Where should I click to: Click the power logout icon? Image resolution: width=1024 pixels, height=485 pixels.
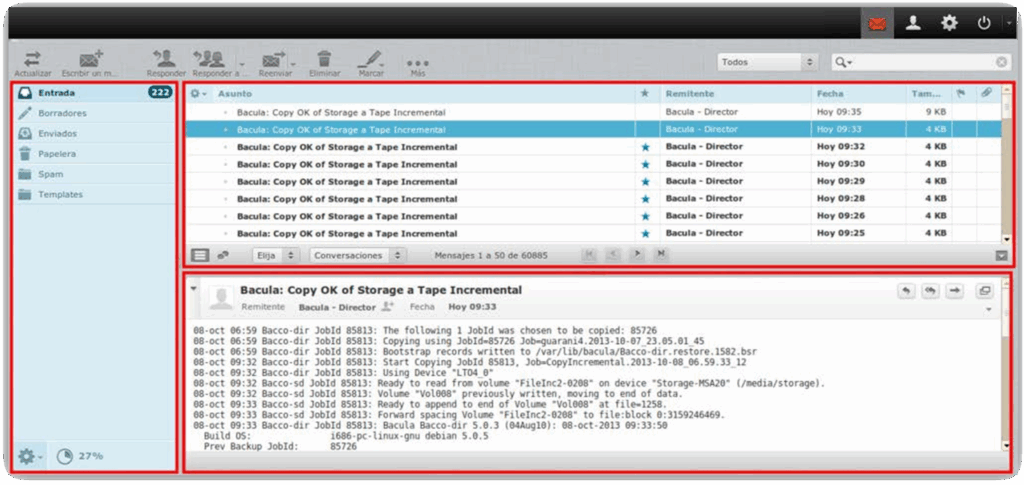984,23
